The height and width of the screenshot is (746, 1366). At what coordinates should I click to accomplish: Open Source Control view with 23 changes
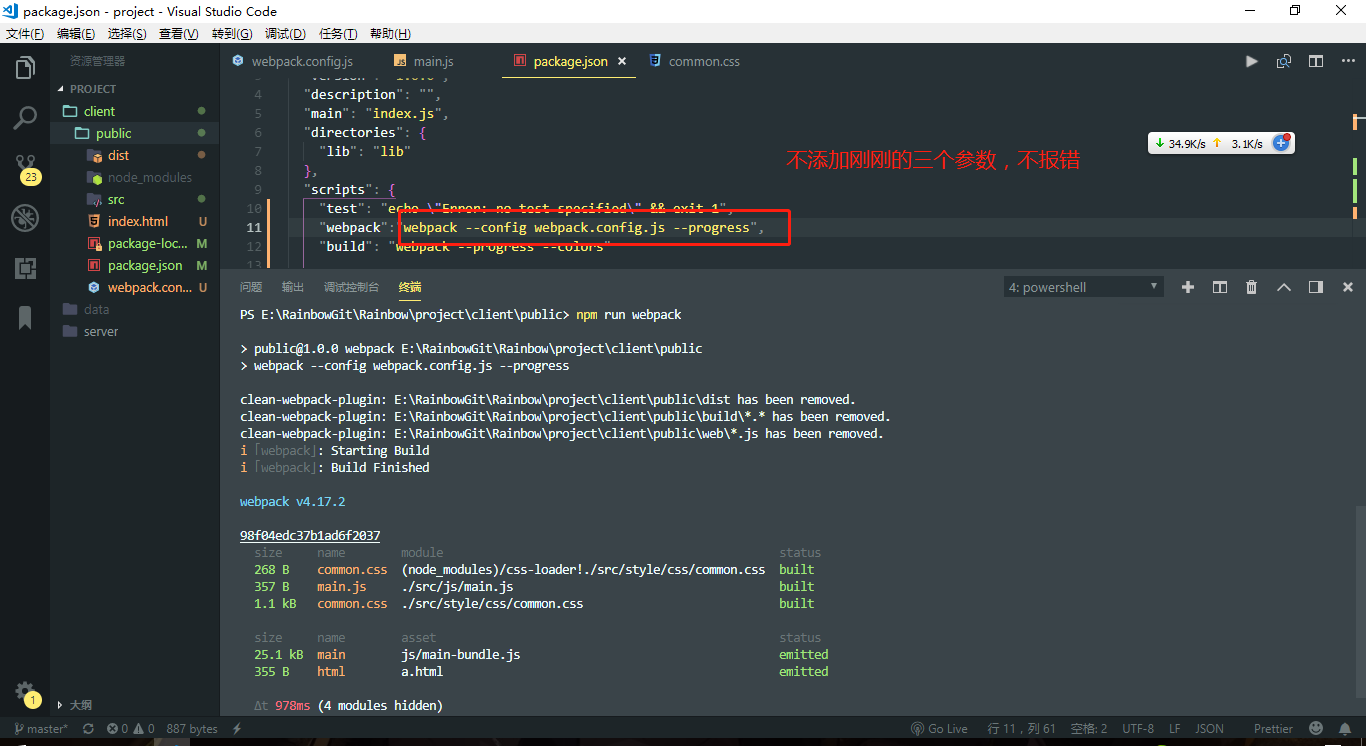coord(25,168)
